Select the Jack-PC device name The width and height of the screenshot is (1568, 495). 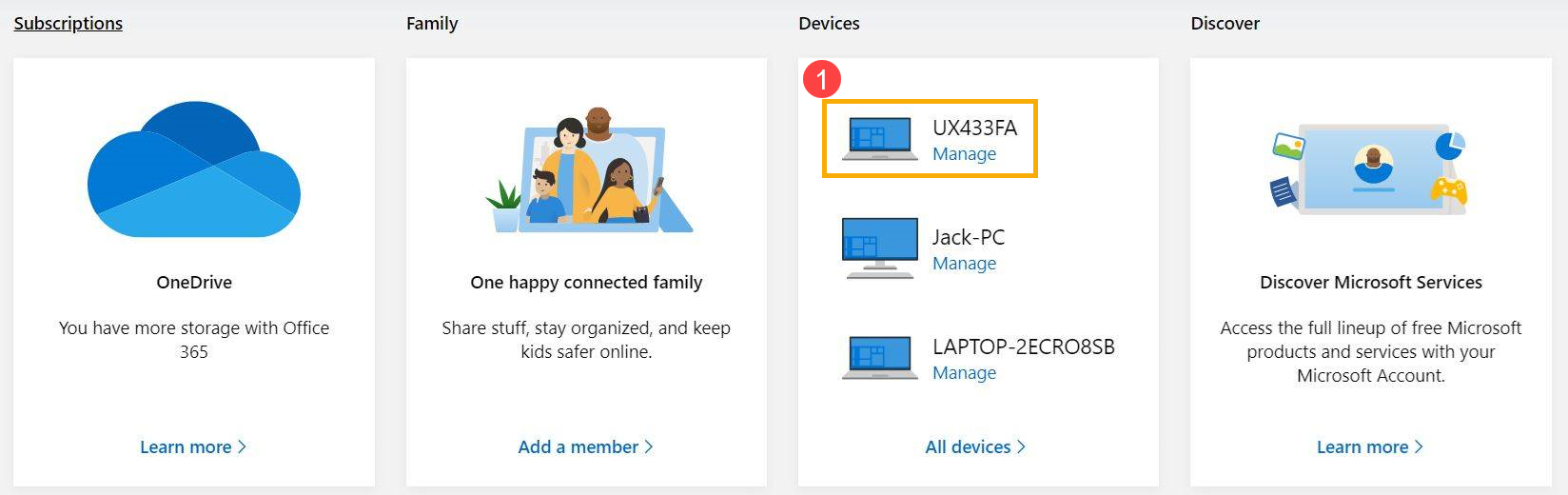[x=969, y=238]
